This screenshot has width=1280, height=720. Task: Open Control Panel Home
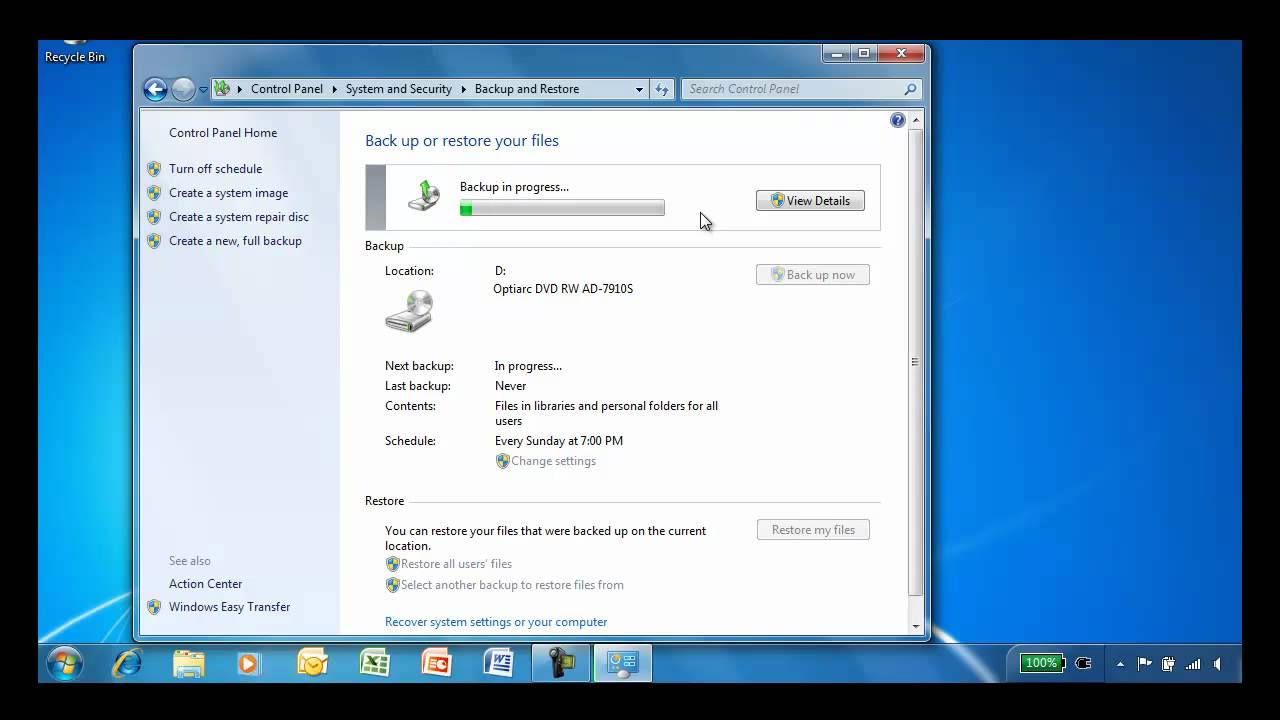tap(223, 132)
